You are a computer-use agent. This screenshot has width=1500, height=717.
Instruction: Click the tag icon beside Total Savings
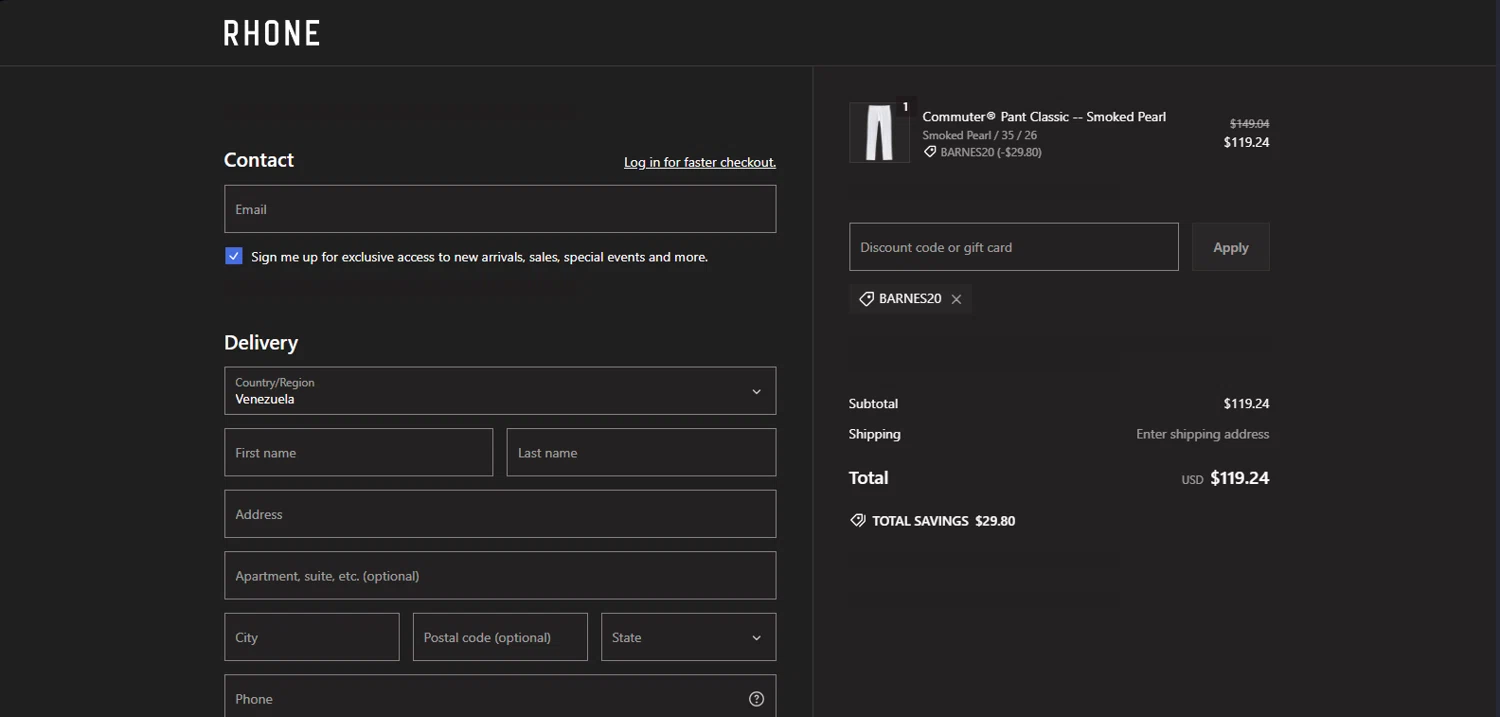[x=857, y=521]
